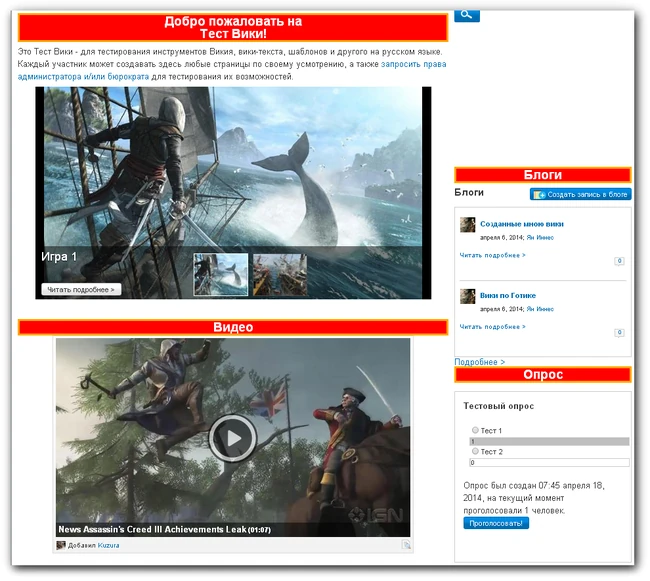Select the whale slider thumbnail
The image size is (650, 581).
pyautogui.click(x=221, y=275)
